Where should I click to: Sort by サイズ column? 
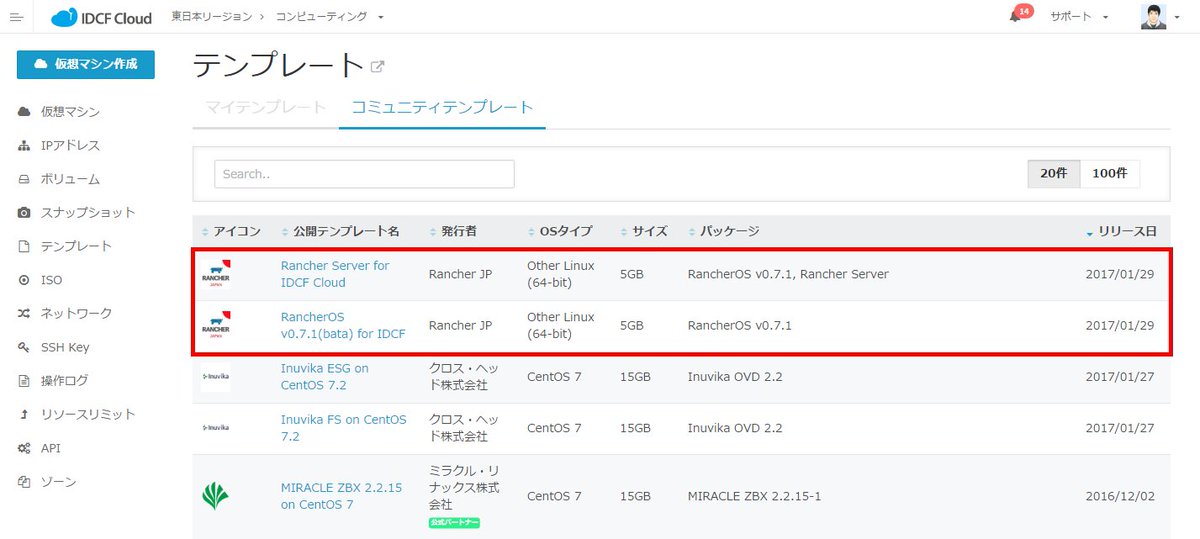pos(644,232)
